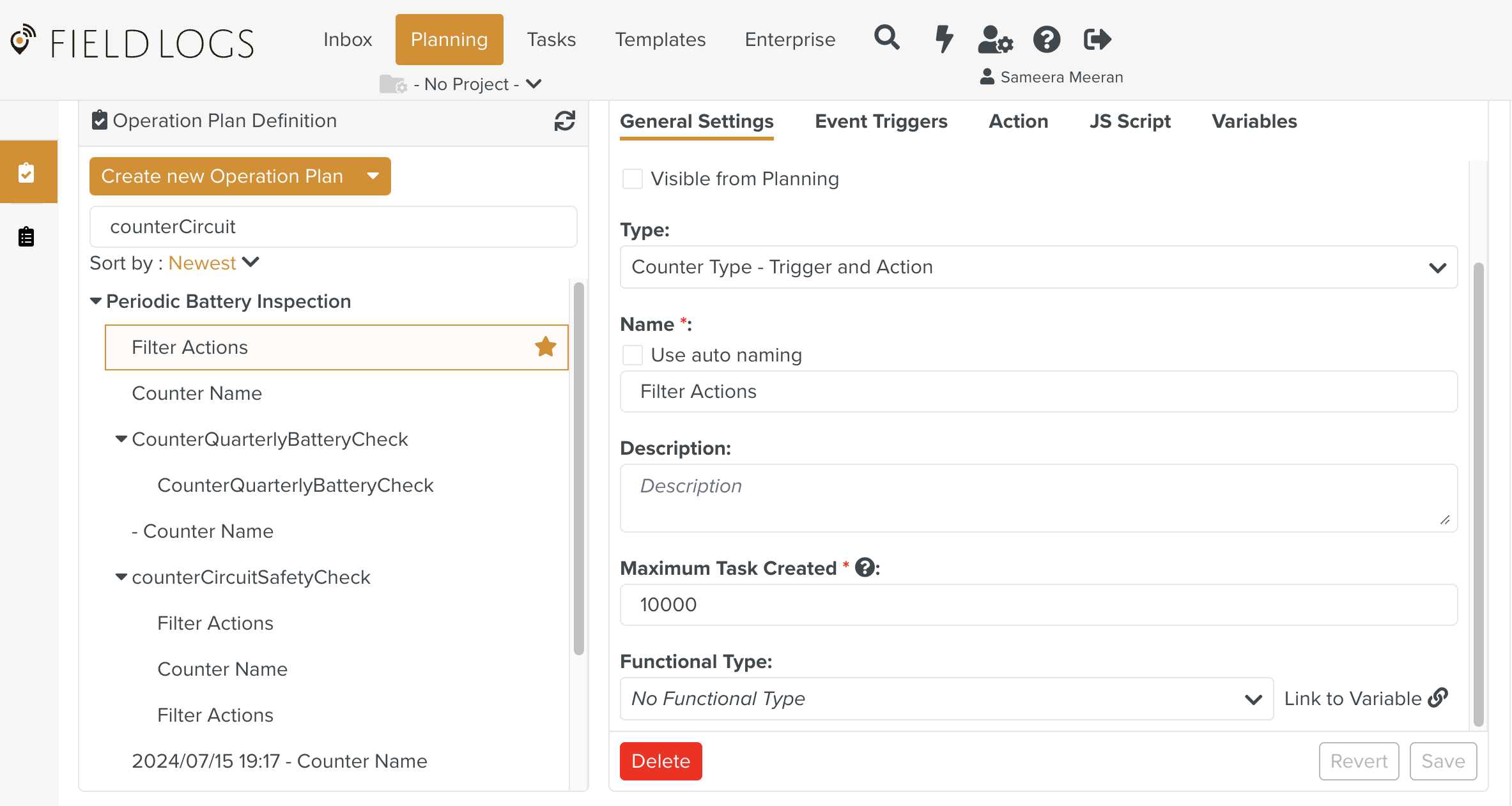The width and height of the screenshot is (1512, 806).
Task: Click the Maximum Task Created help icon
Action: click(x=865, y=568)
